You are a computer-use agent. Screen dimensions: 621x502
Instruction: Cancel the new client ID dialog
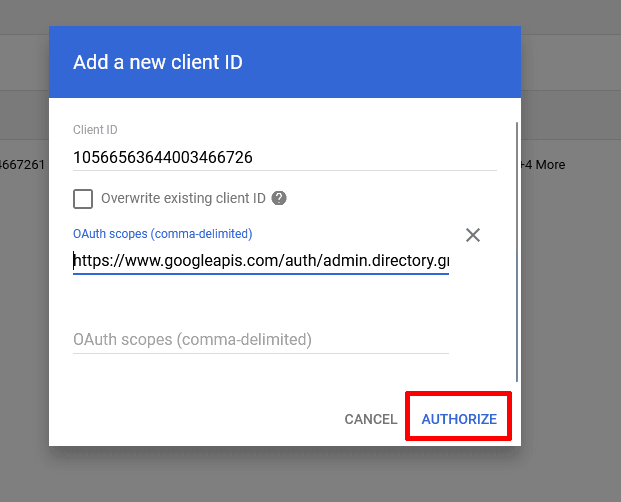371,419
